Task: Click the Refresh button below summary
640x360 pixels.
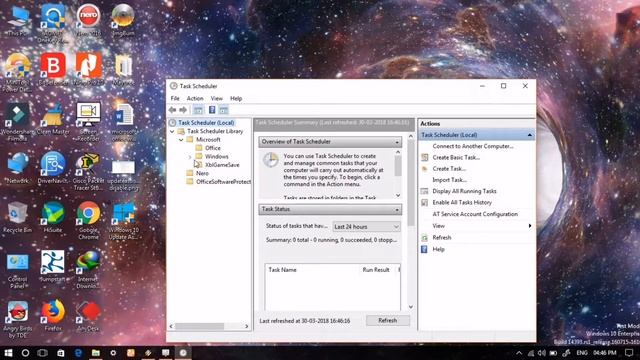Action: 387,320
